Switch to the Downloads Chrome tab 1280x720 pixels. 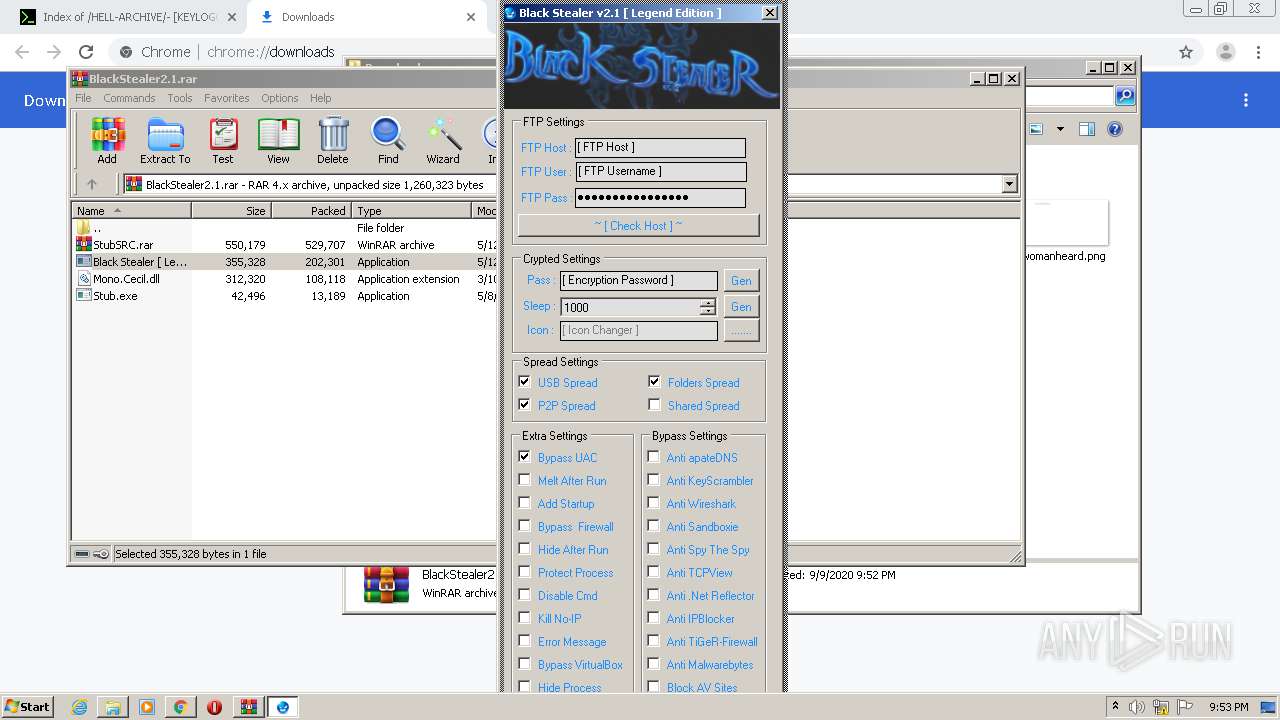point(366,17)
